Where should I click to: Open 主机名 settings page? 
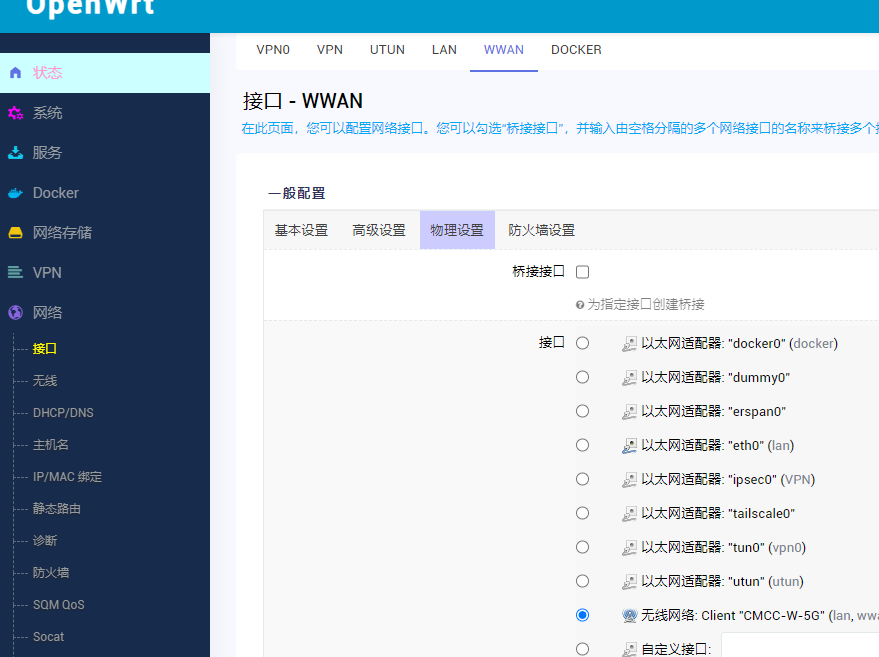(50, 445)
